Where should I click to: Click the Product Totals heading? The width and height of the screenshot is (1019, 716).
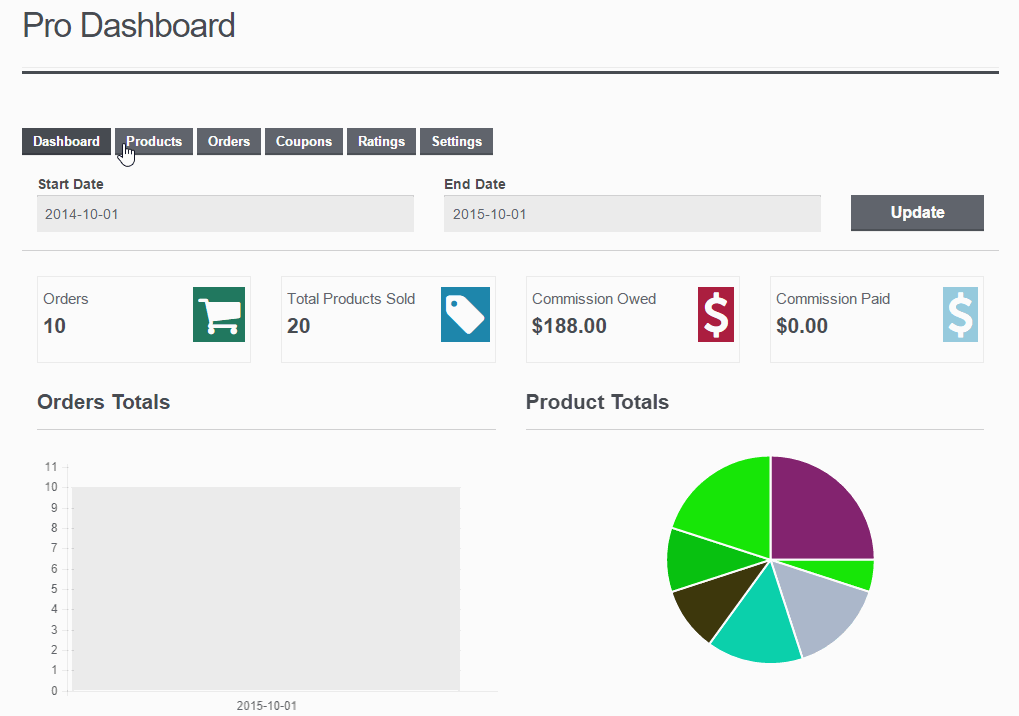(597, 402)
